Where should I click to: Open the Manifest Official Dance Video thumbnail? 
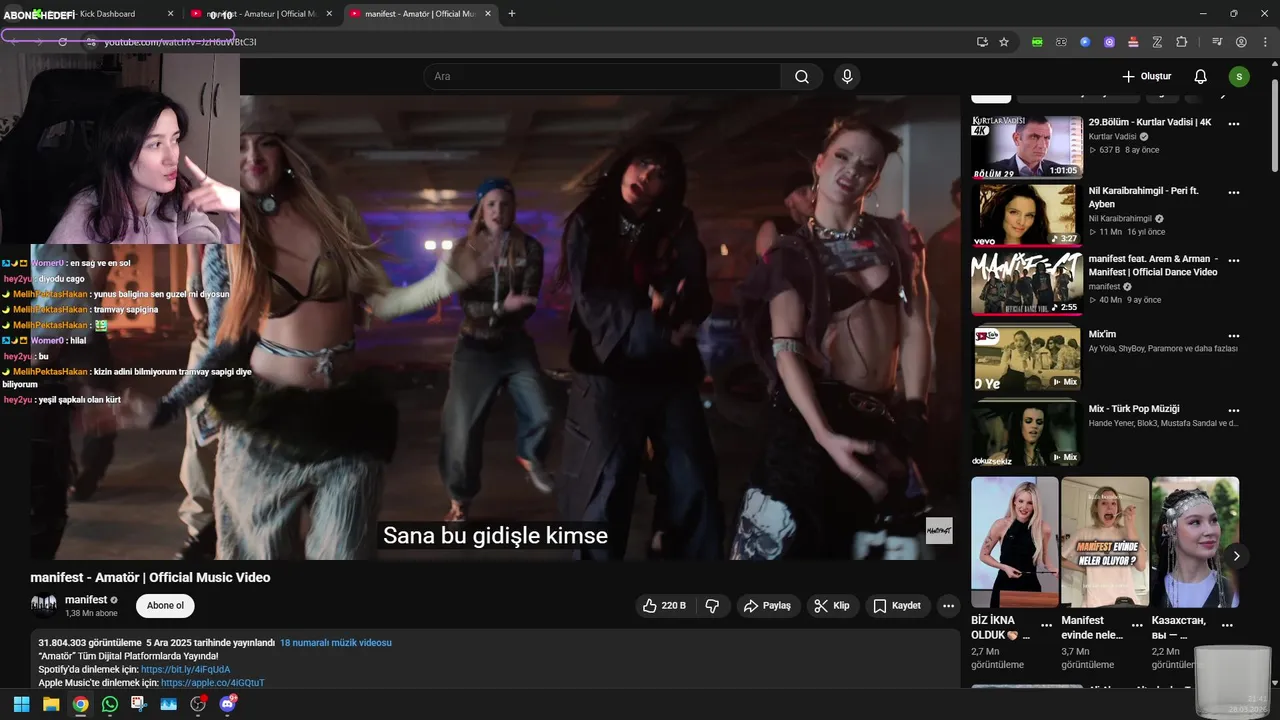(x=1026, y=283)
